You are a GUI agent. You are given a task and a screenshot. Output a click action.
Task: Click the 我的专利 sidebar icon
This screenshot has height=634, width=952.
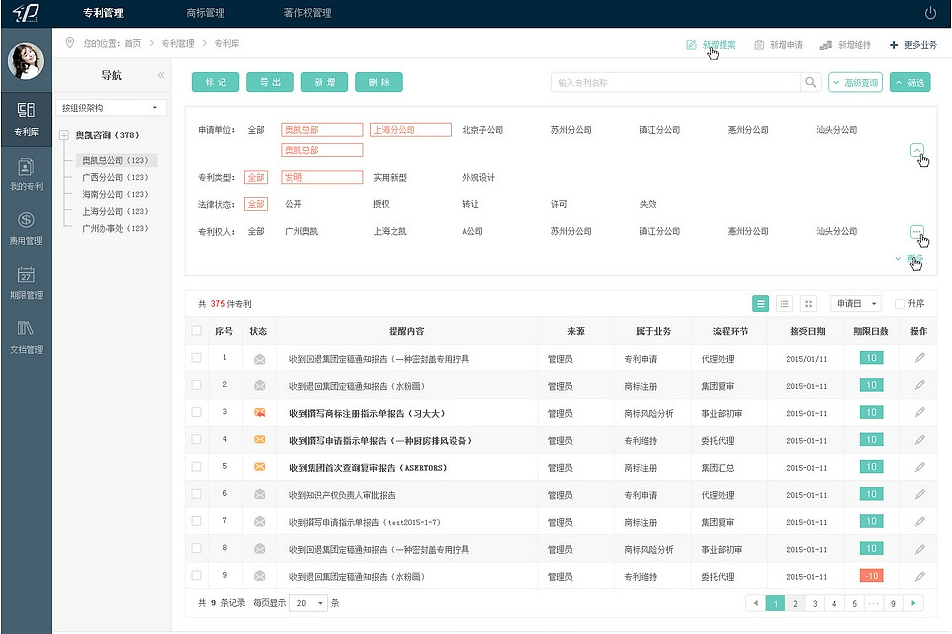pyautogui.click(x=26, y=172)
